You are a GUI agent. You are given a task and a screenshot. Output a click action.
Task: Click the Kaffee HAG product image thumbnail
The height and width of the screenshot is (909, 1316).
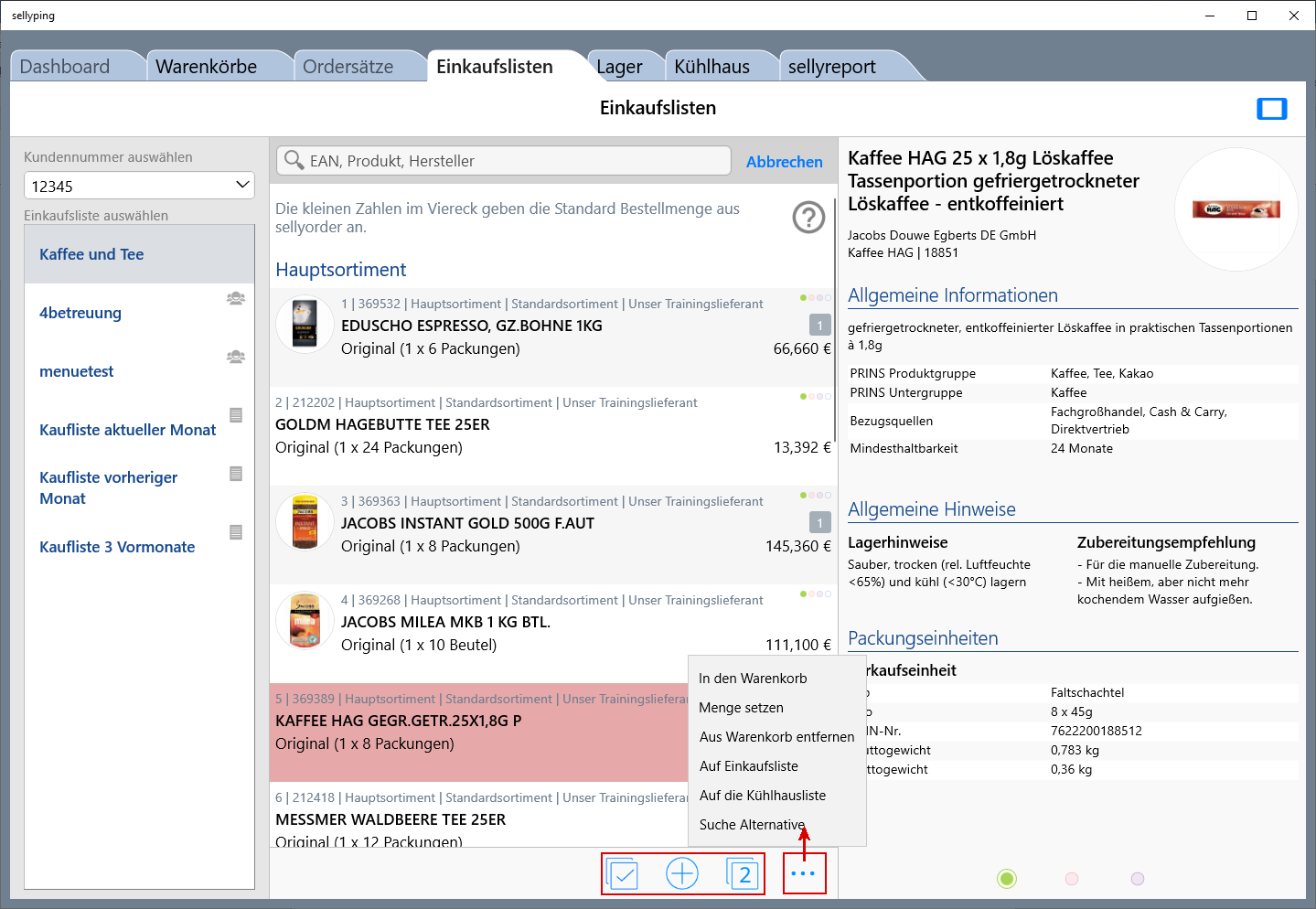1236,209
